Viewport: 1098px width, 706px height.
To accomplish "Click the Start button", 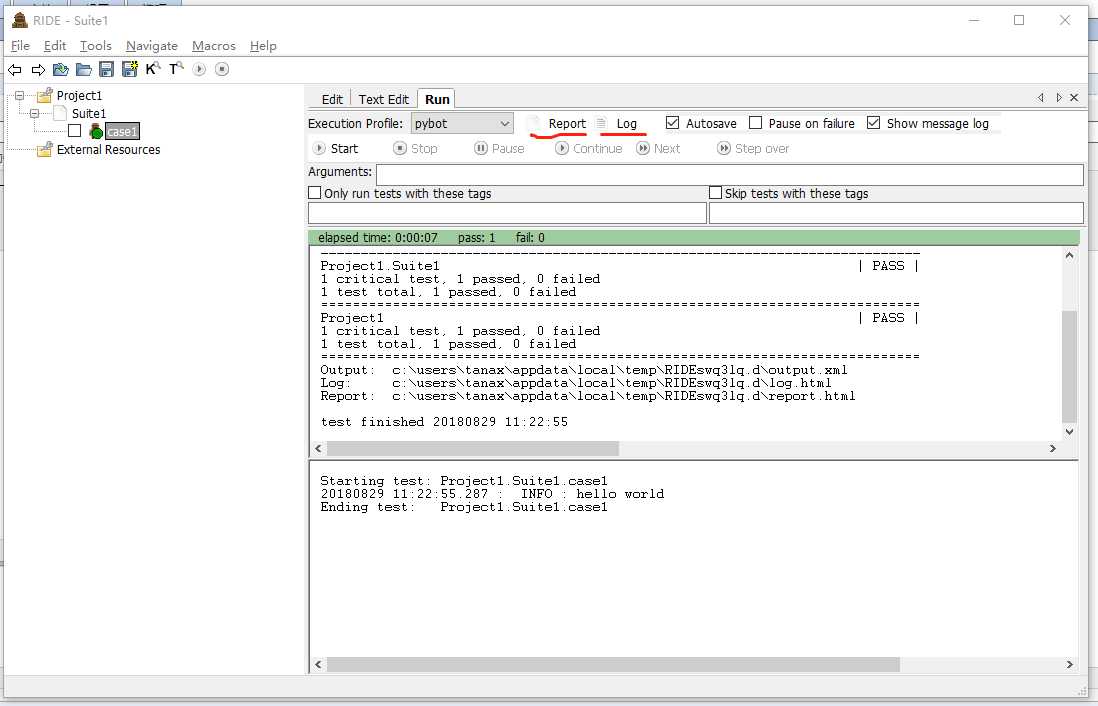I will [336, 148].
